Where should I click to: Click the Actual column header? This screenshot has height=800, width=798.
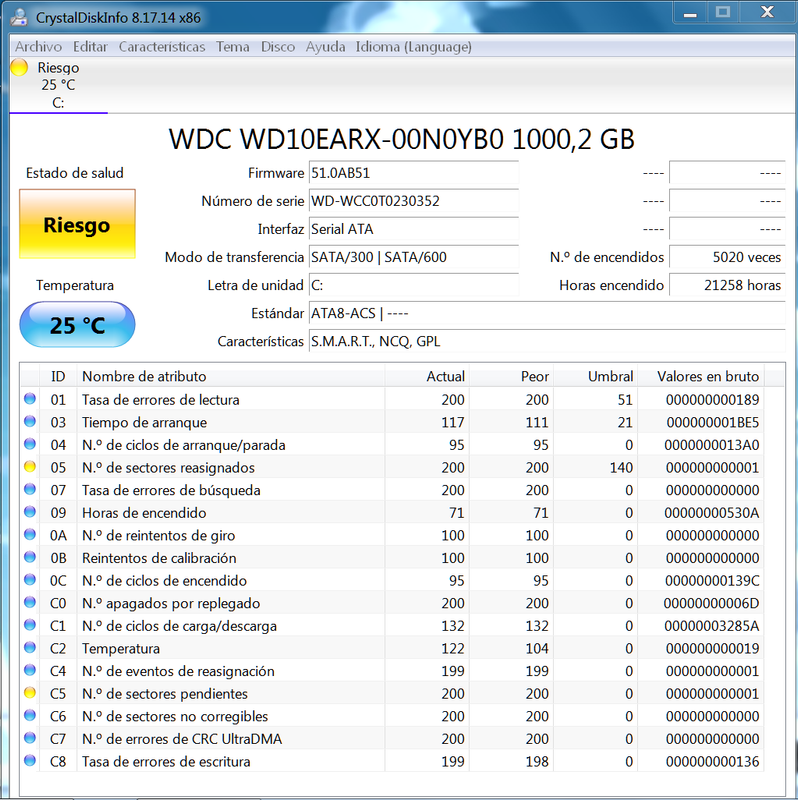coord(427,377)
